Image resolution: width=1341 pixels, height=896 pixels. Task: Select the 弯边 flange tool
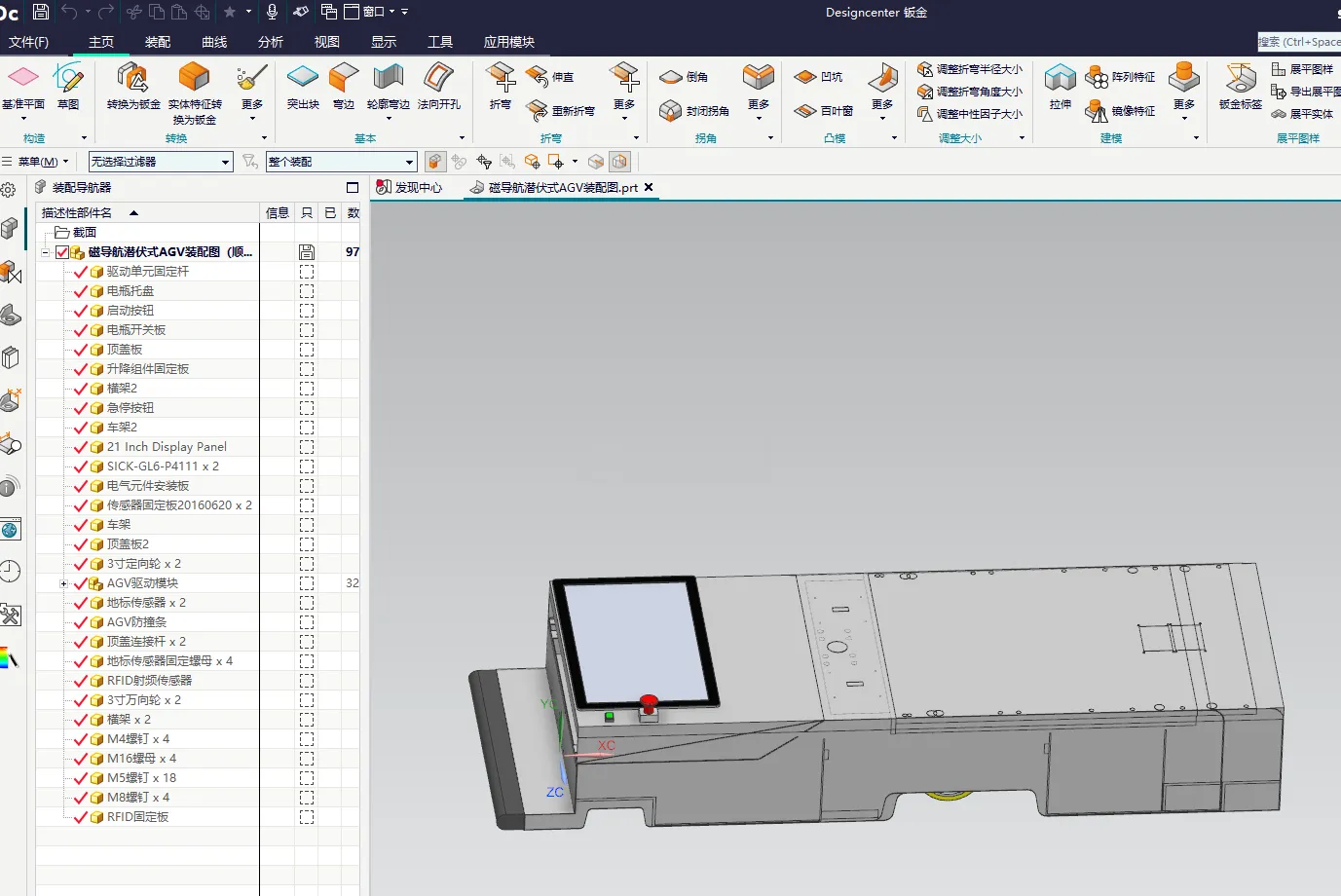344,86
